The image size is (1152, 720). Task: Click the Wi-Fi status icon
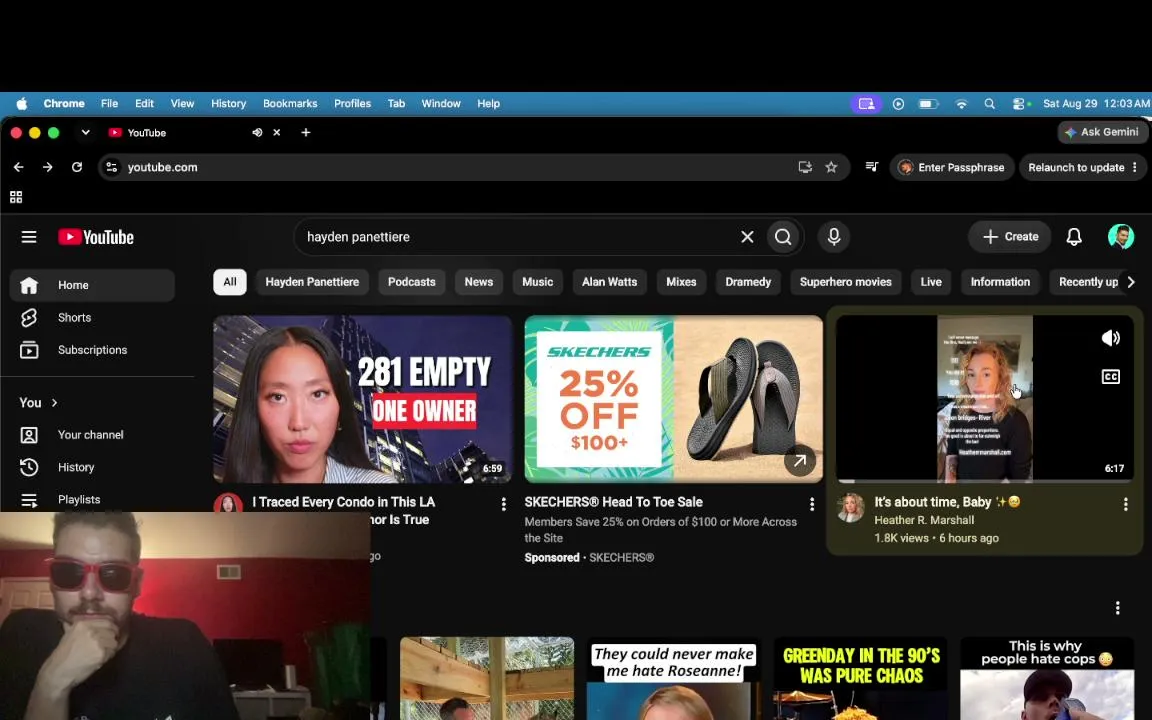click(x=961, y=104)
